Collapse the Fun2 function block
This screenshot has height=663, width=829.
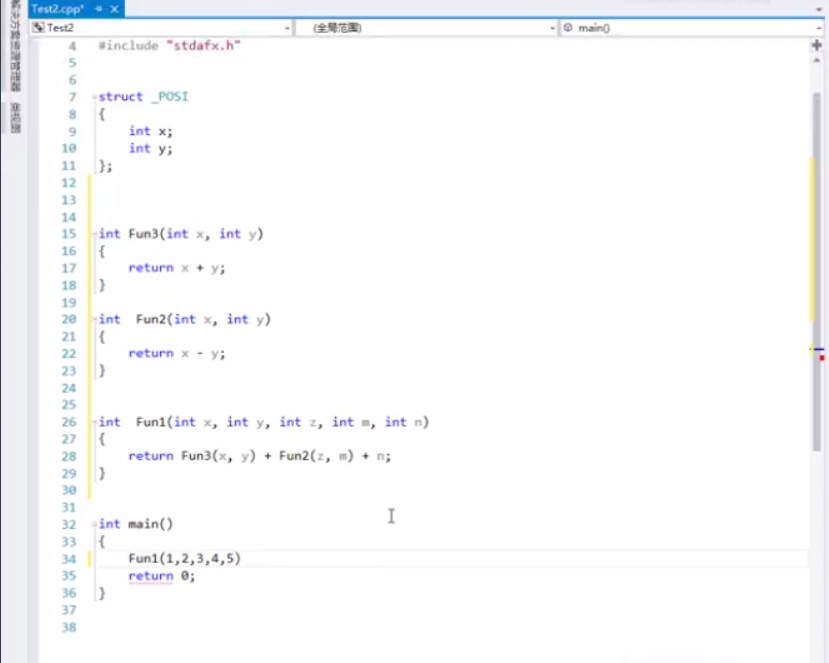pyautogui.click(x=94, y=319)
